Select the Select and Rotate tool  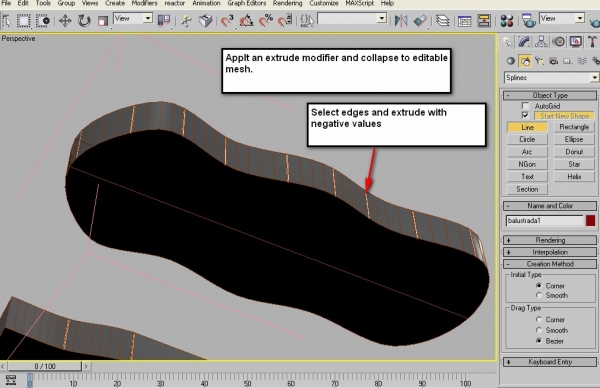84,20
